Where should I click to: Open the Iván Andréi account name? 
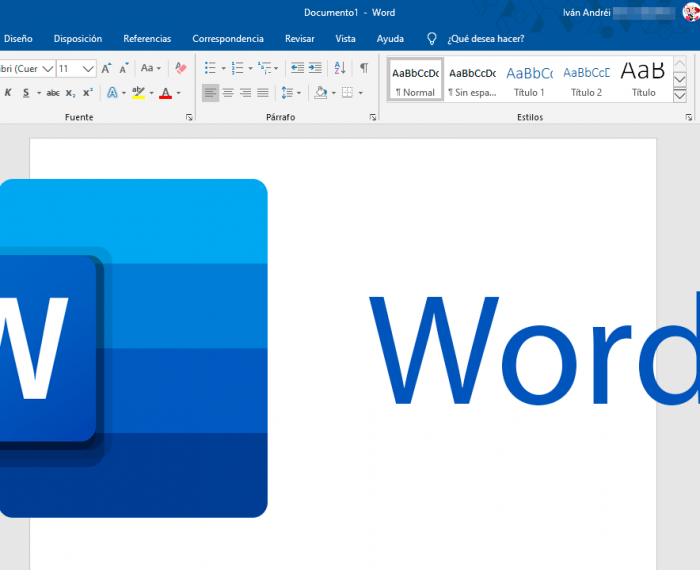[x=587, y=12]
